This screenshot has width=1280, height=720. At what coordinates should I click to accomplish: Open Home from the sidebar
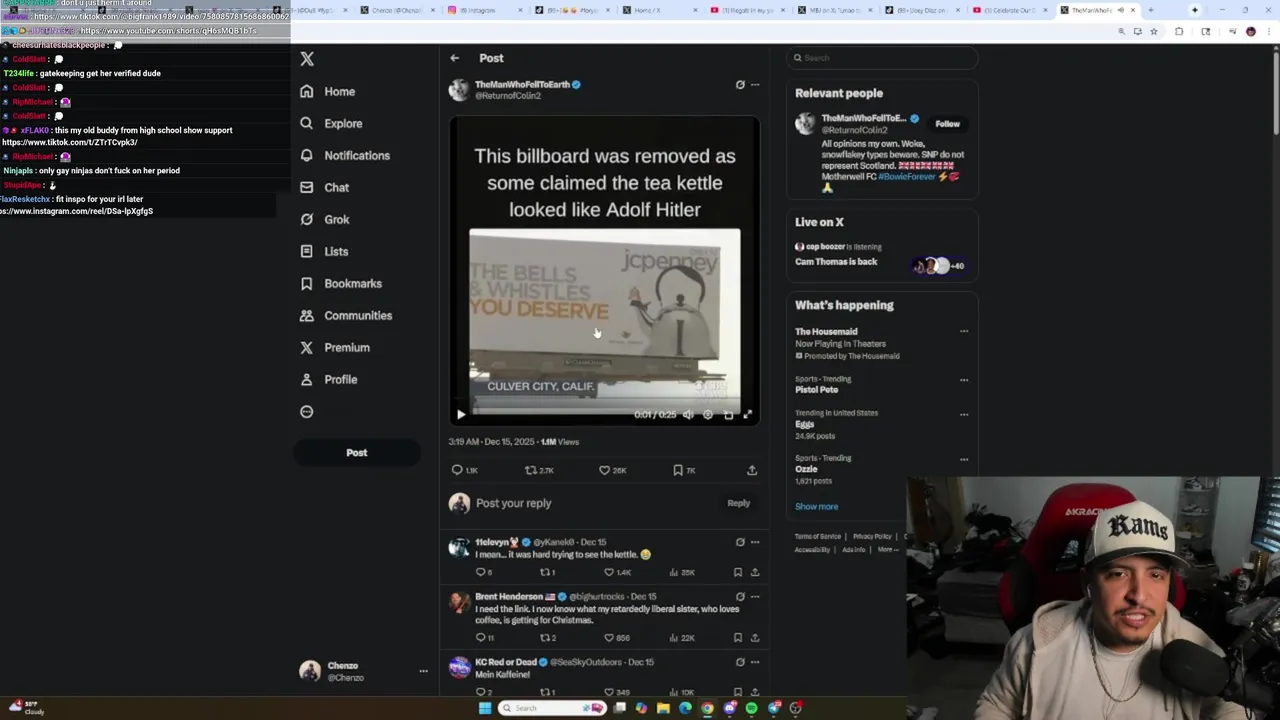pyautogui.click(x=328, y=91)
